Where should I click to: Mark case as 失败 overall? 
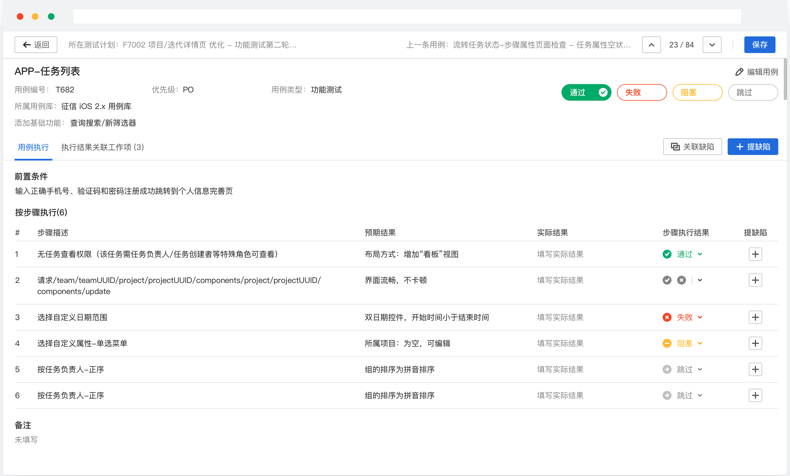[x=642, y=93]
